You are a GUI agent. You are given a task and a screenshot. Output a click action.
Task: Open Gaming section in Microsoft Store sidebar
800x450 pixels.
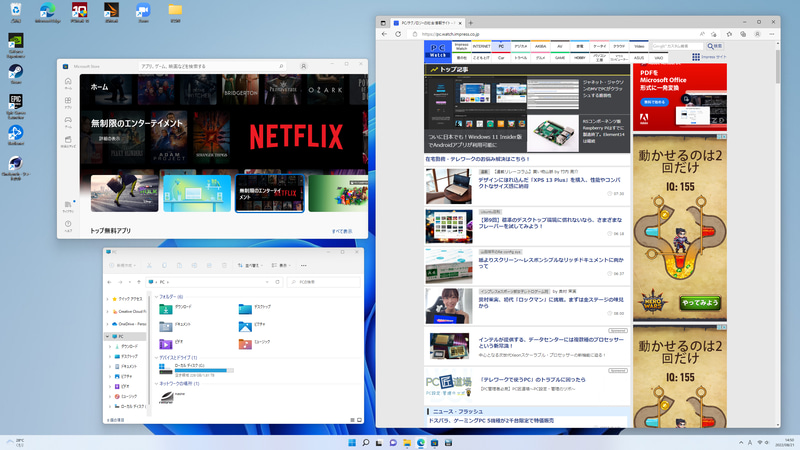coord(68,122)
